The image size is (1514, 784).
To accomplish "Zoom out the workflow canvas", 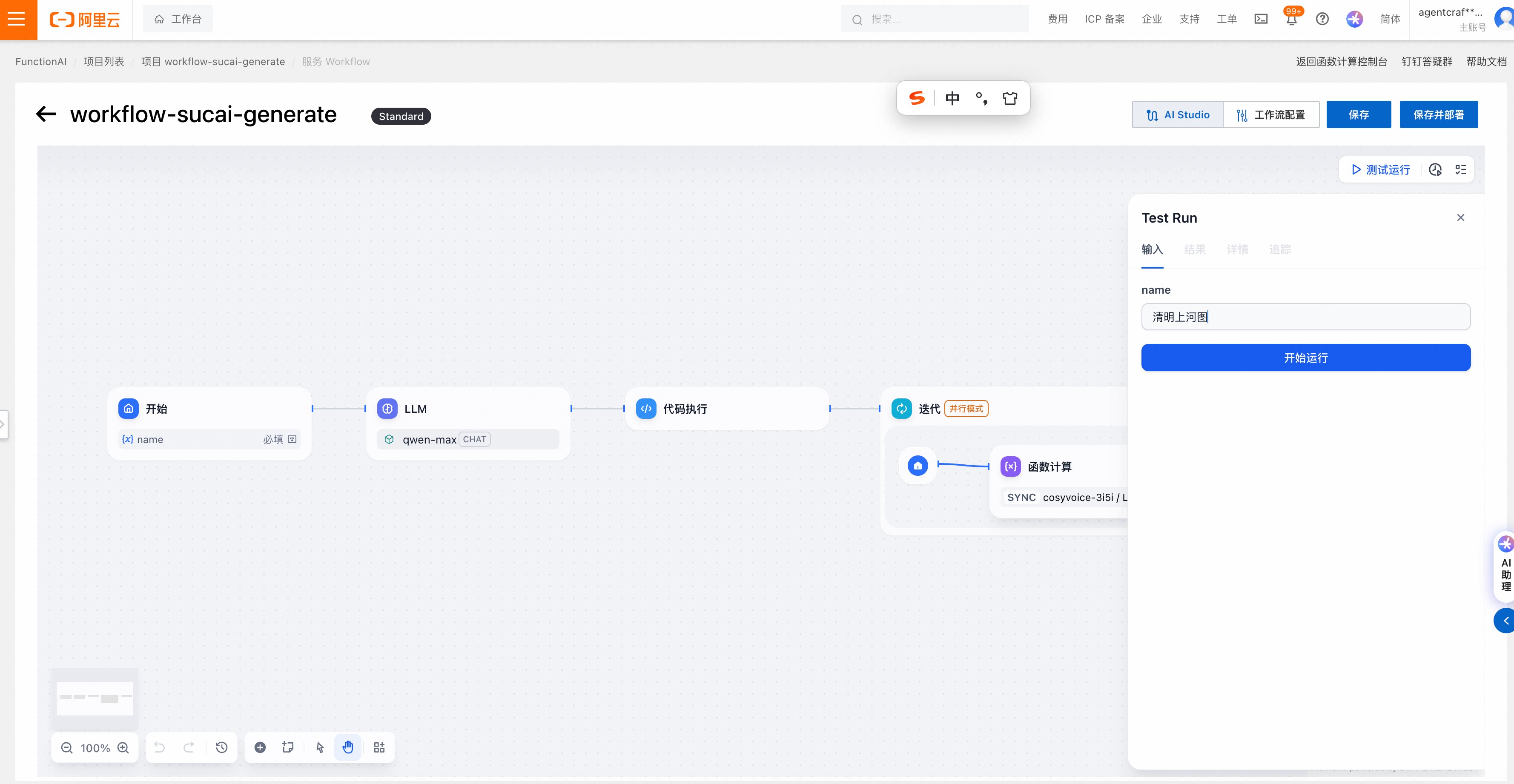I will 67,747.
